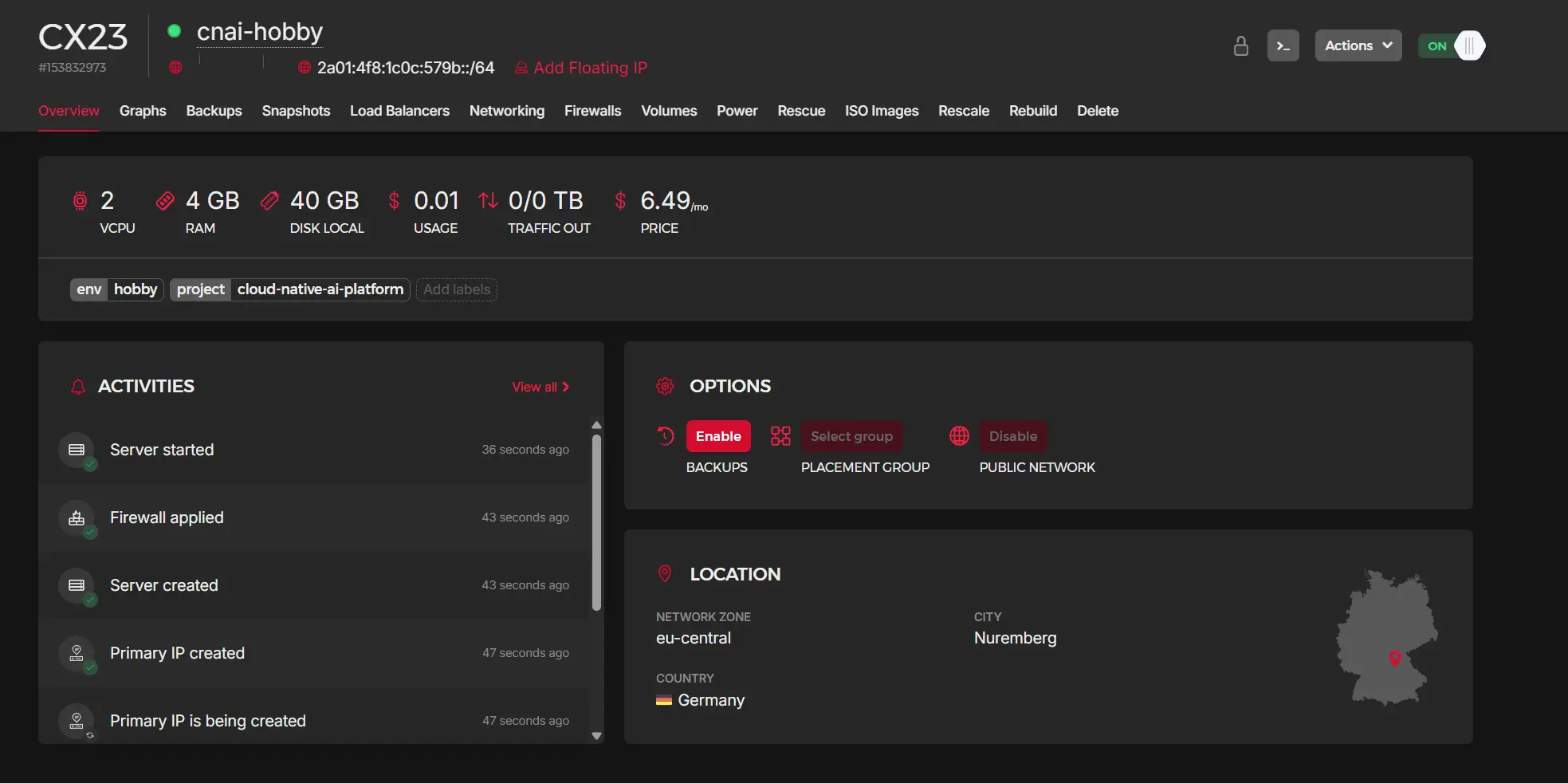Click the Firewall applied activity row
This screenshot has width=1568, height=783.
point(314,517)
